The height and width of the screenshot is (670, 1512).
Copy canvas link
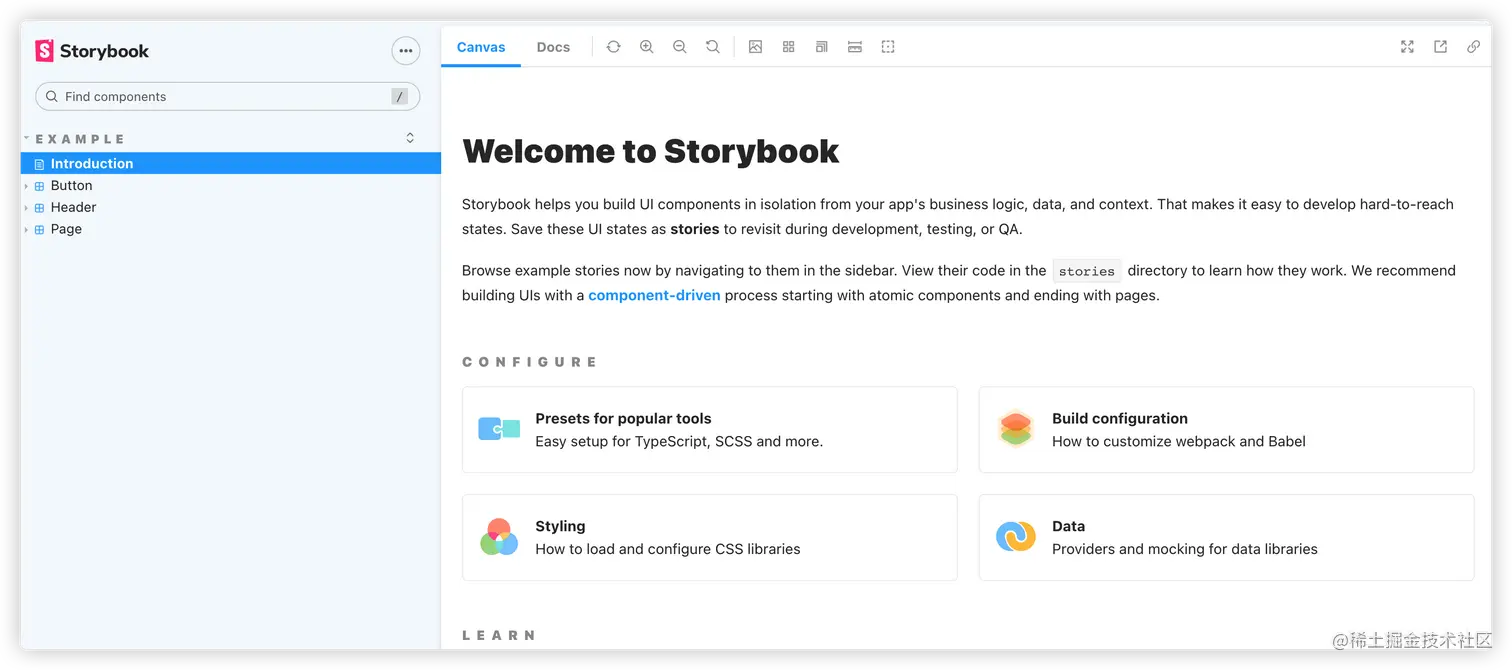tap(1474, 47)
